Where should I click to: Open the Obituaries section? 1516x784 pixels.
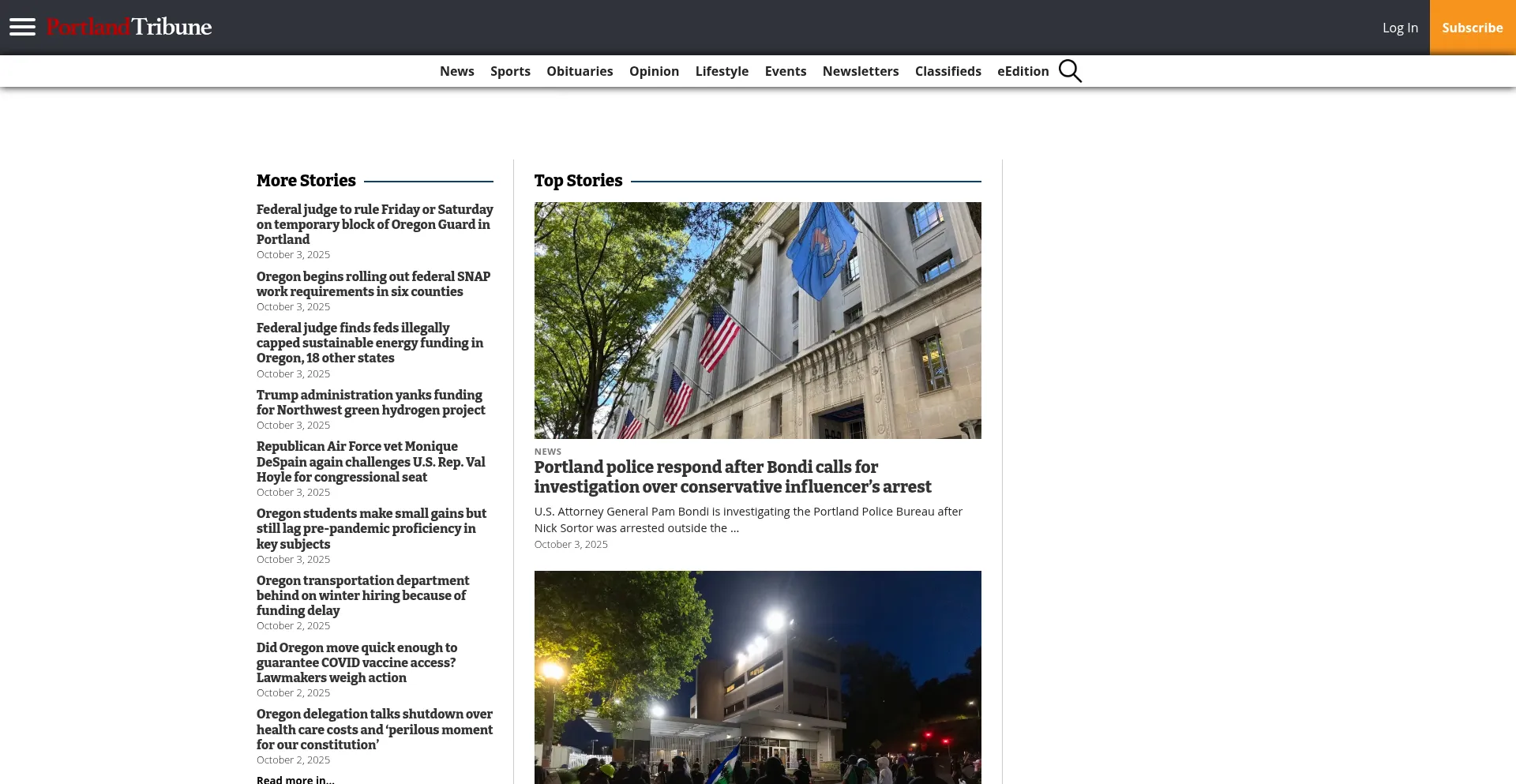[x=580, y=71]
